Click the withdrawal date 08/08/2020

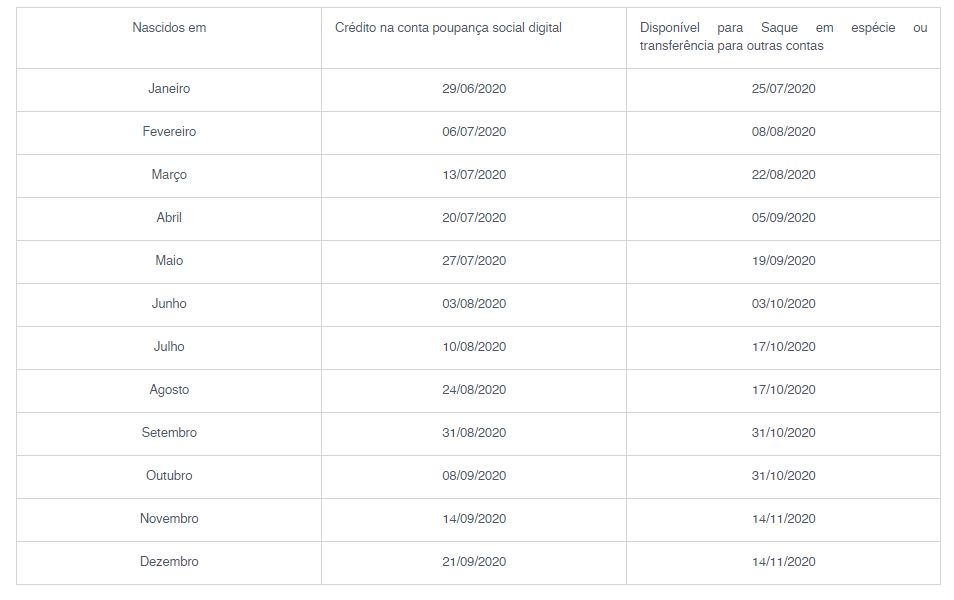click(x=783, y=132)
